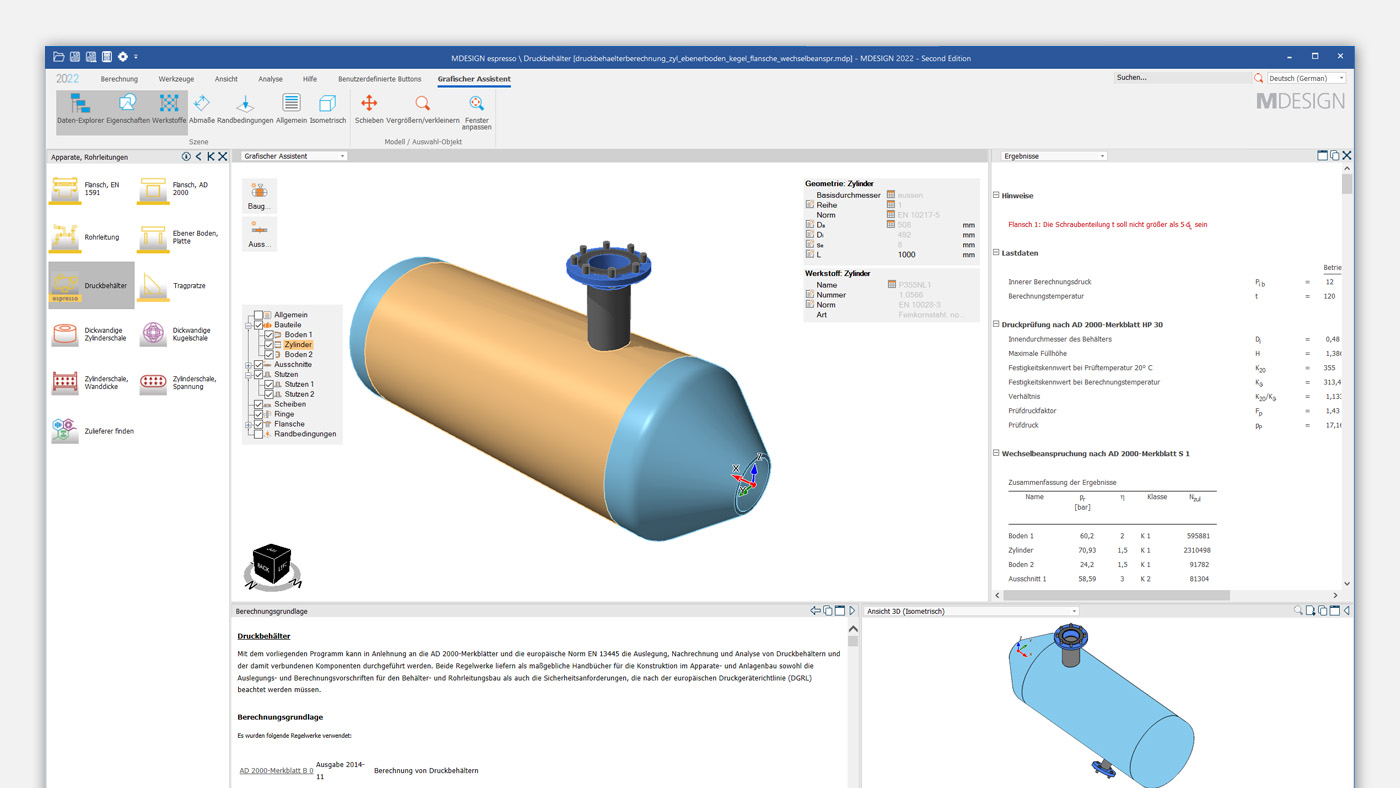Select Flansch, AD 2000 module
The width and height of the screenshot is (1400, 788).
[179, 189]
